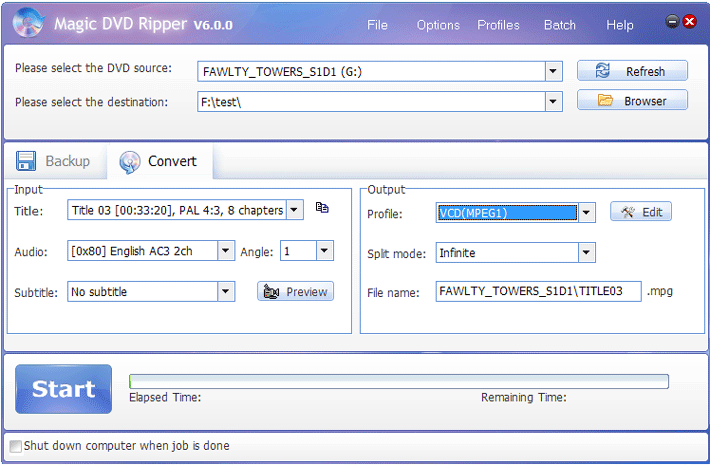This screenshot has width=710, height=465.
Task: Open the File menu
Action: (377, 25)
